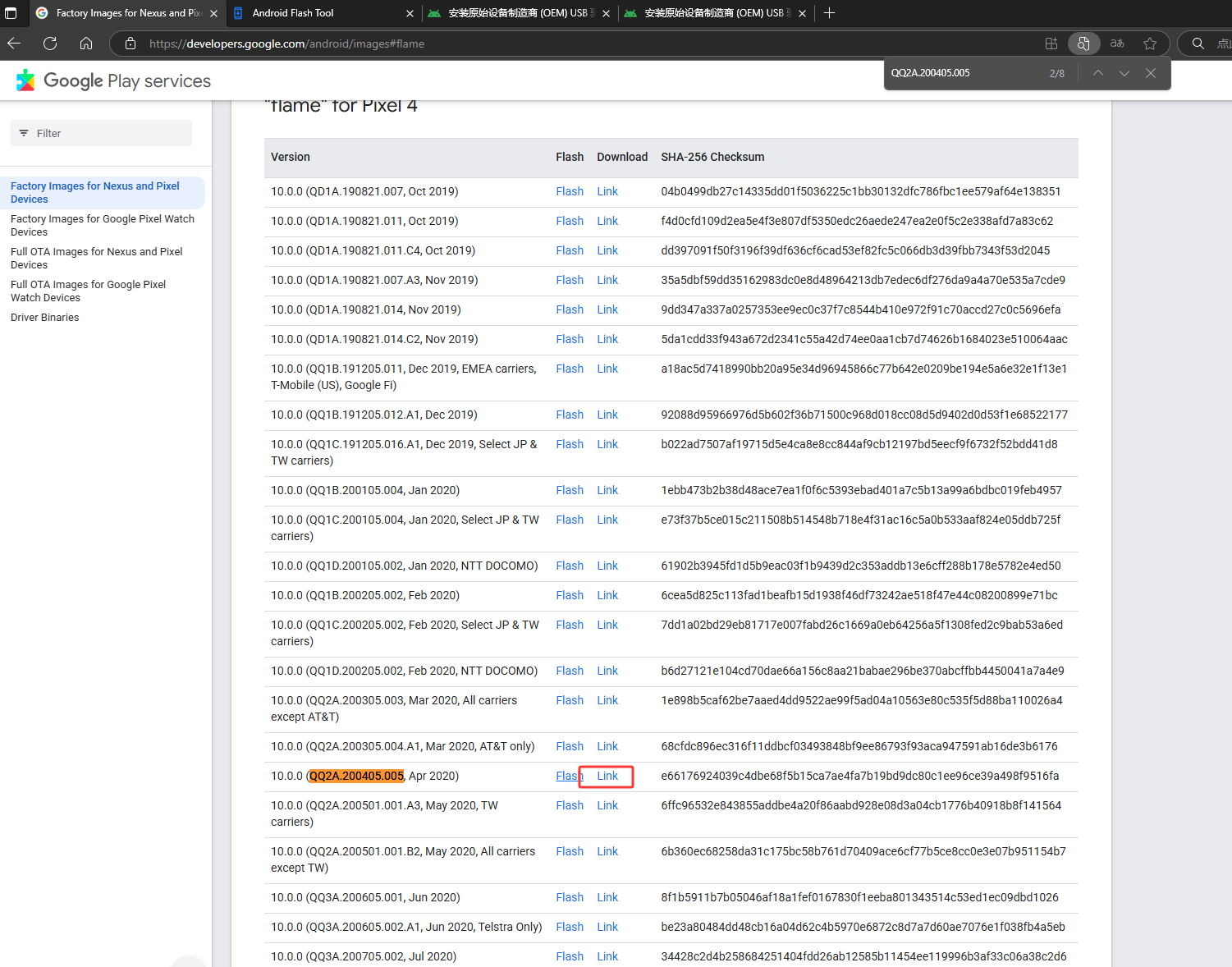1232x967 pixels.
Task: Click Link for QQ3A.200605.001 Jun 2020
Action: tap(607, 897)
